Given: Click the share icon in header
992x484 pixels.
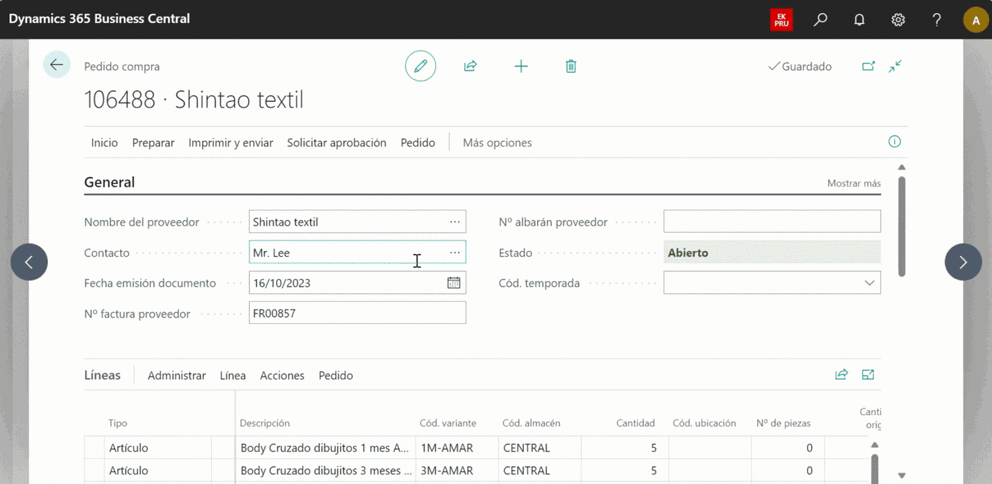Looking at the screenshot, I should click(x=470, y=66).
